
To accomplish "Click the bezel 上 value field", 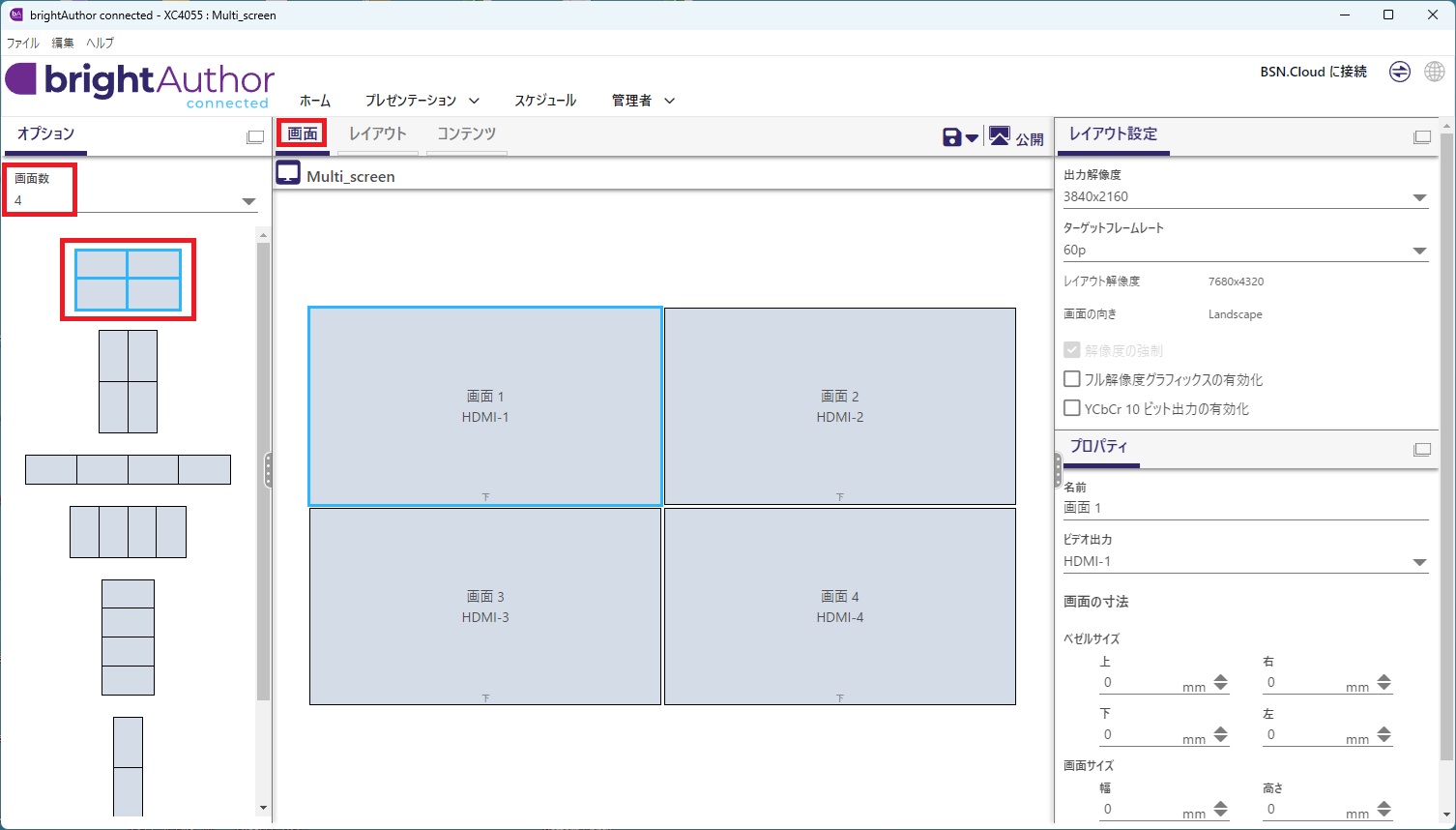I will tap(1139, 683).
